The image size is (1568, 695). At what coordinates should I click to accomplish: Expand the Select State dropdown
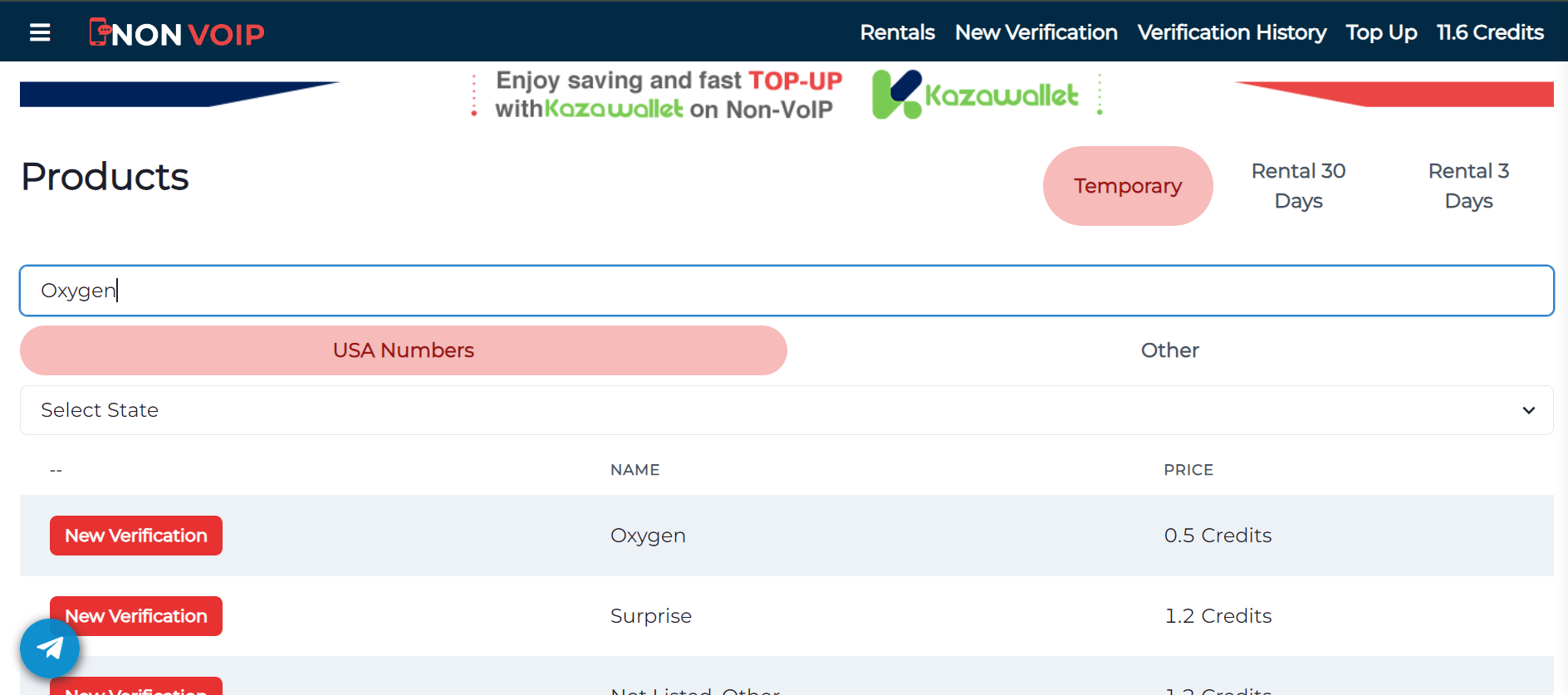click(786, 409)
